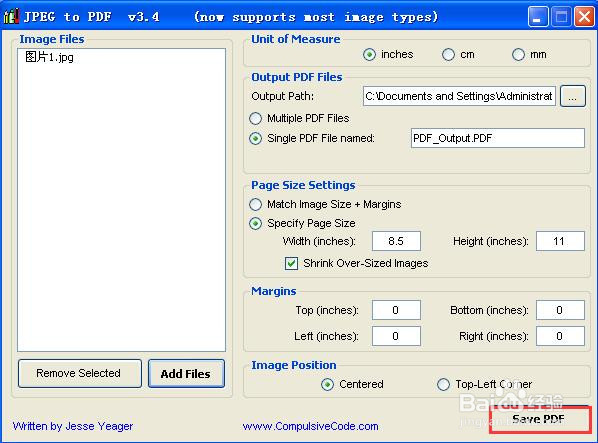Minimize the JPEG to PDF window
The image size is (598, 443).
point(538,17)
